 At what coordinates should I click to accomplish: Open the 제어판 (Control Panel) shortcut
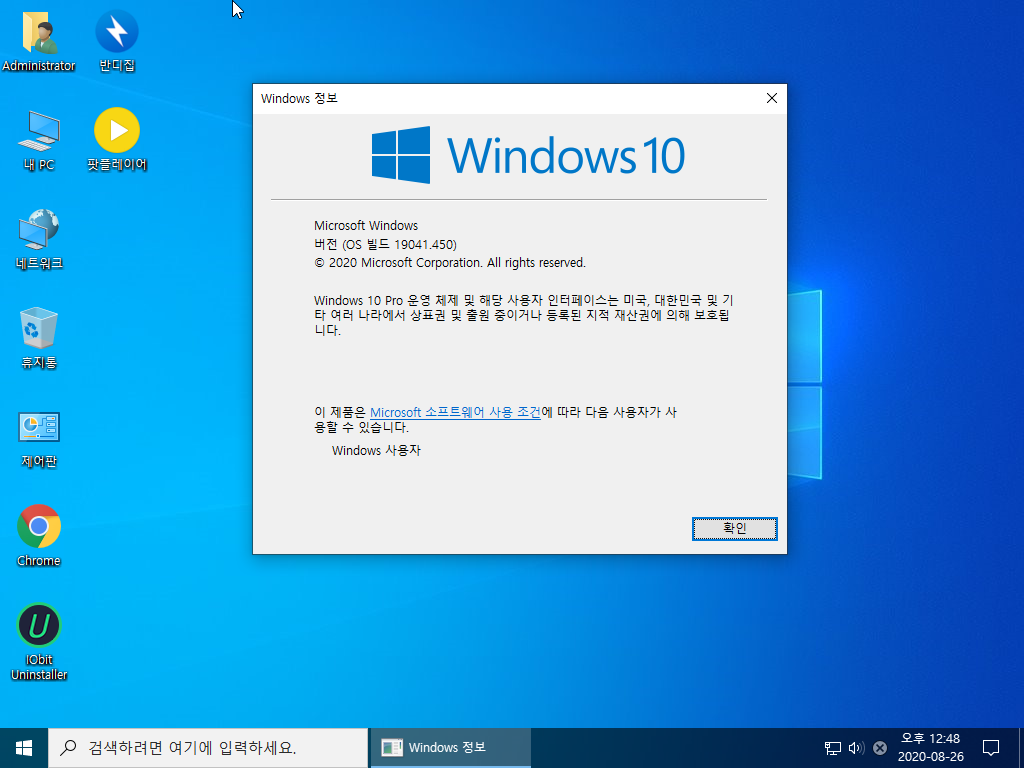(x=38, y=428)
